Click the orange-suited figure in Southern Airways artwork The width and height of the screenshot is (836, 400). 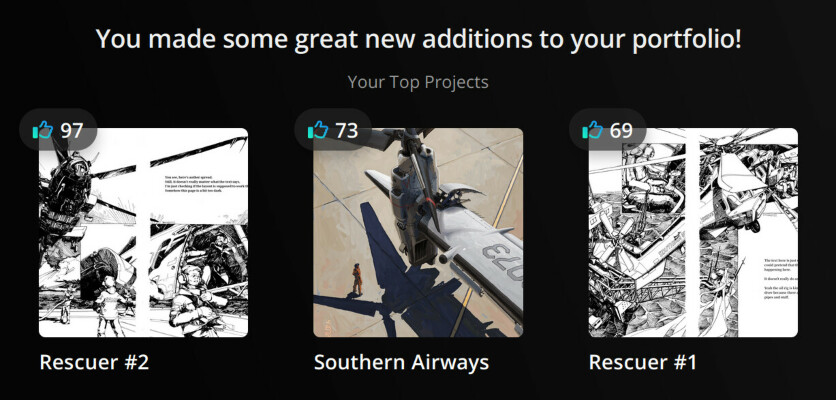[356, 279]
